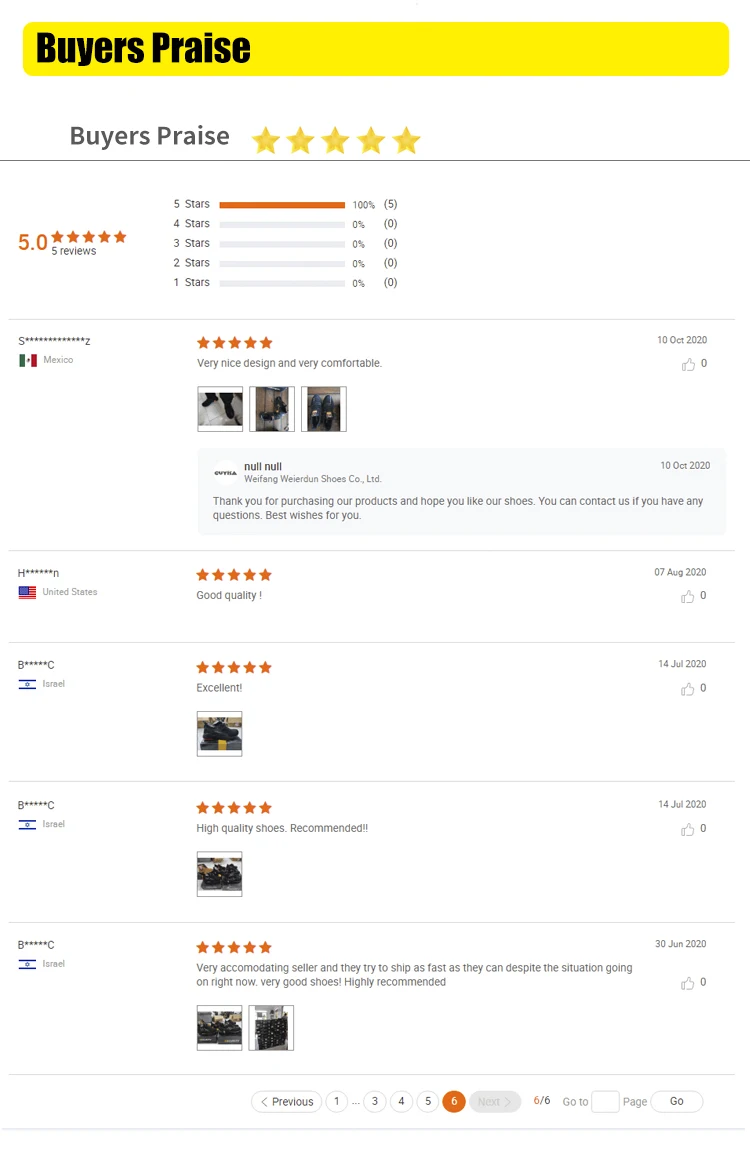View shoe photo under the 'Excellent!' review
This screenshot has width=750, height=1161.
219,734
